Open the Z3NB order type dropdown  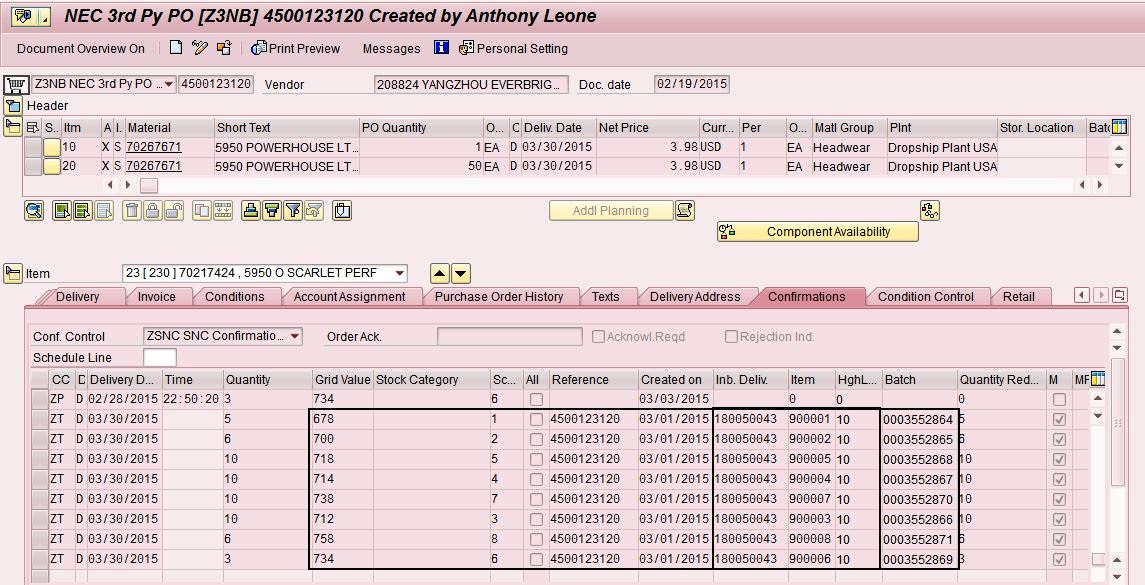click(x=167, y=84)
